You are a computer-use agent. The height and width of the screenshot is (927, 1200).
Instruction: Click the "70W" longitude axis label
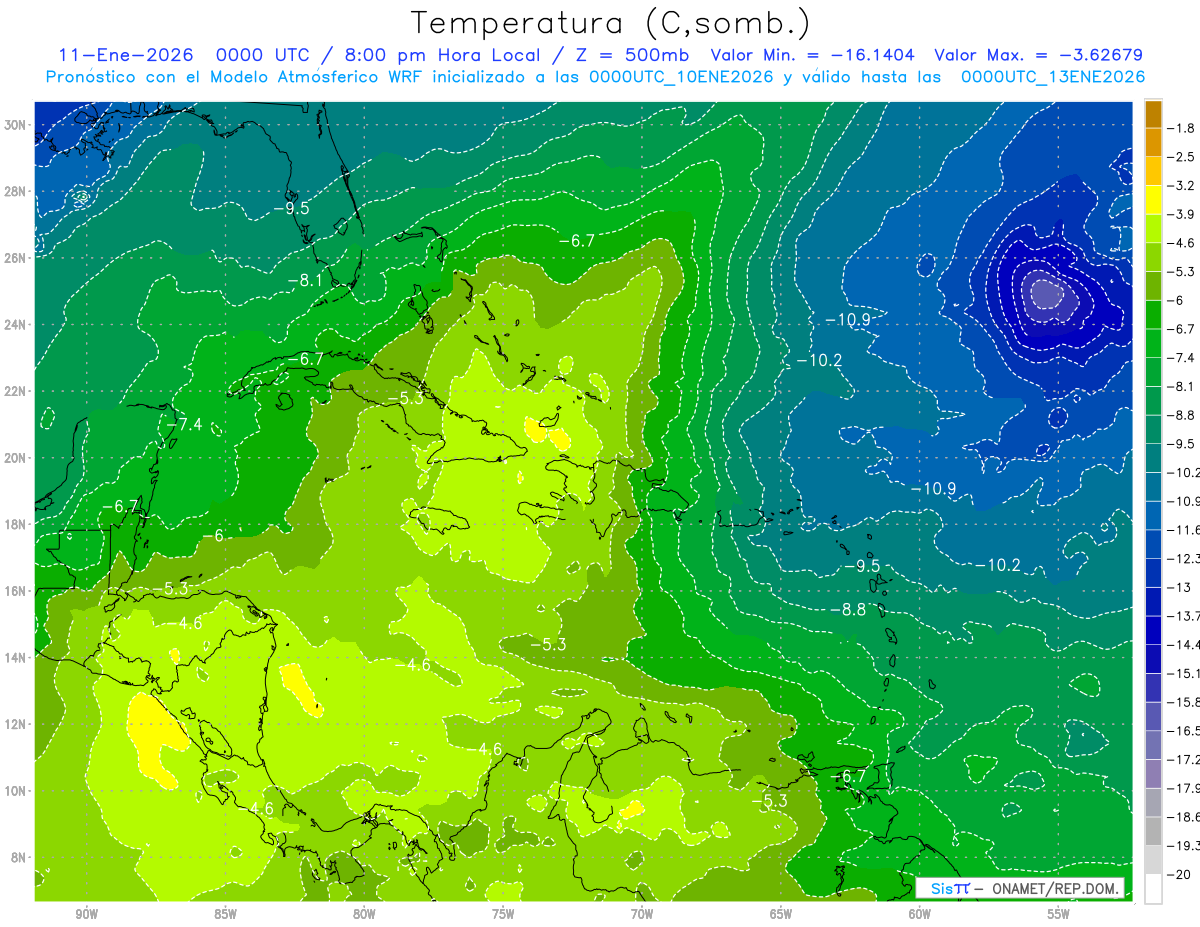coord(642,914)
